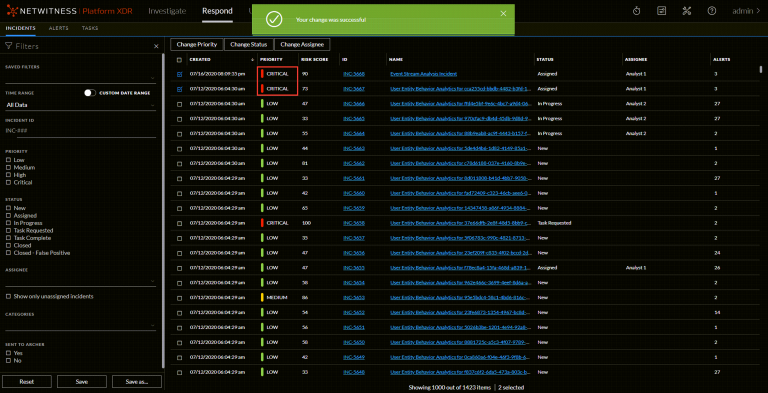Check Sent to Archer No option
Viewport: 768px width, 393px height.
coord(8,360)
